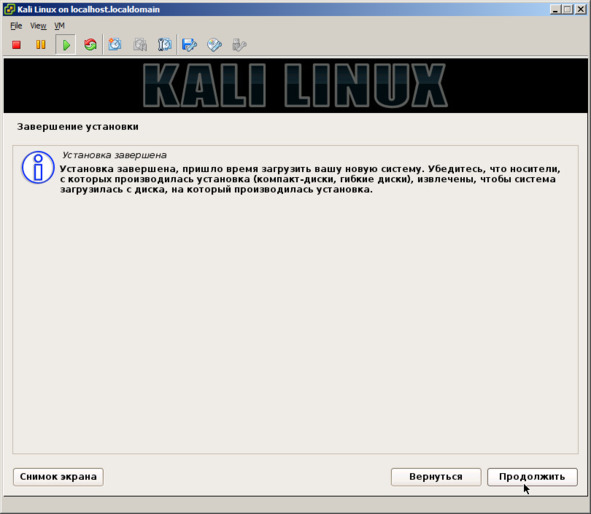Image resolution: width=591 pixels, height=514 pixels.
Task: Click the grayed revert-to-snapshot icon
Action: point(140,45)
